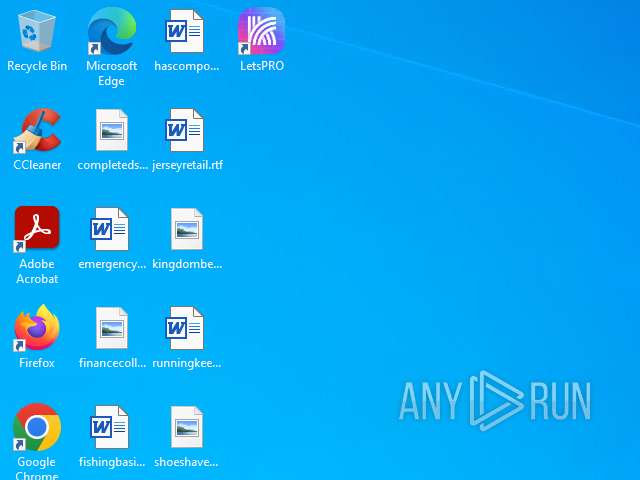Click the "LetsPRO" label text
Screen dimensions: 640x480
[x=262, y=66]
